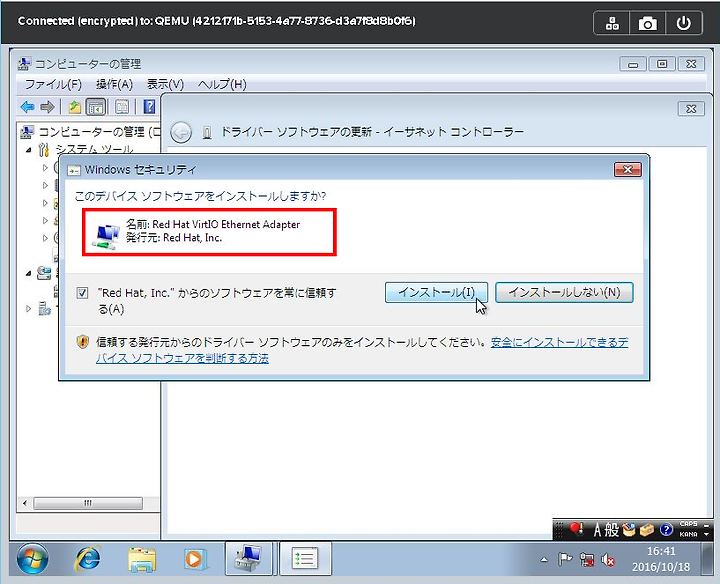Click the noVNC screenshot camera button

(x=647, y=23)
